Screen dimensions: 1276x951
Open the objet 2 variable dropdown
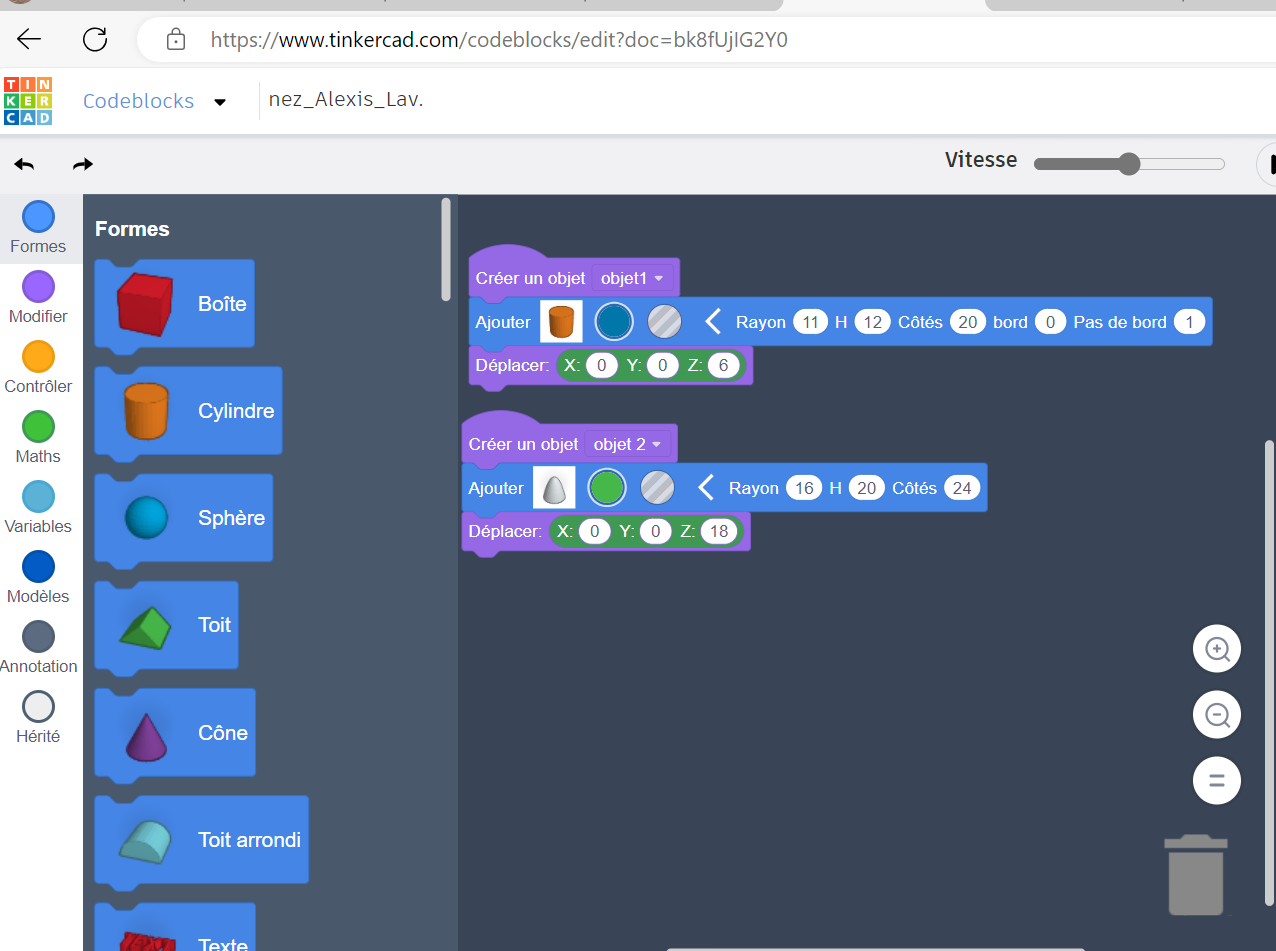click(627, 444)
